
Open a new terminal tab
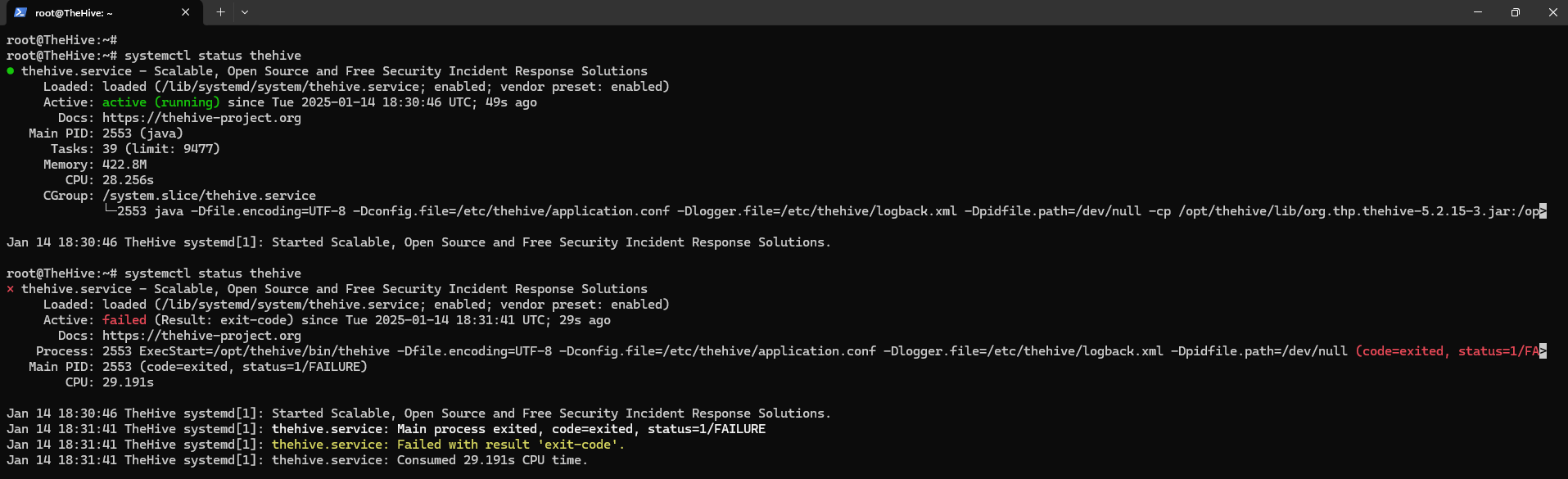tap(220, 12)
